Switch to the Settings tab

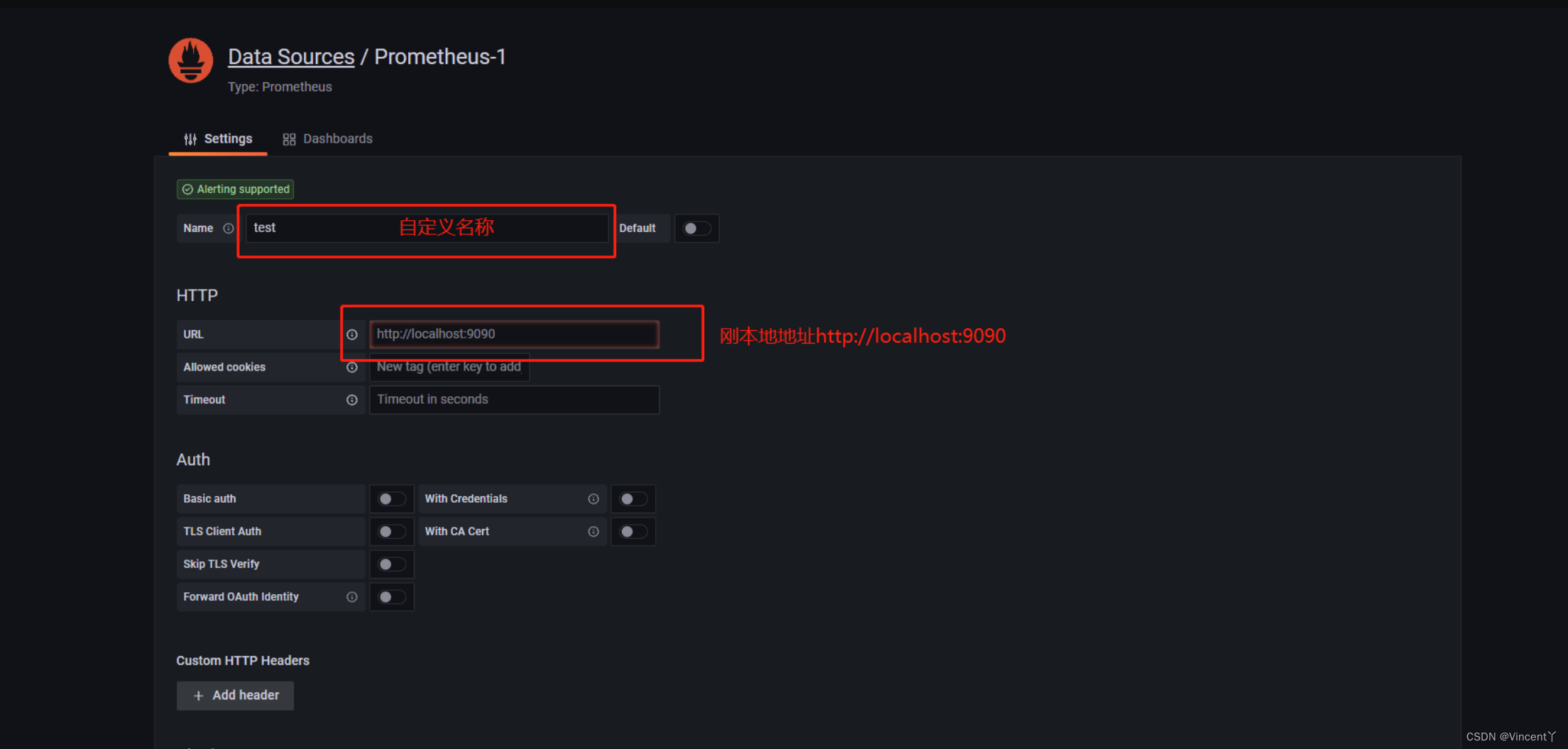coord(218,139)
